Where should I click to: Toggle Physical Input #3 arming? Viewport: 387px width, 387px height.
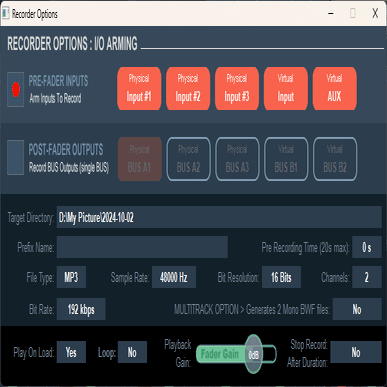click(237, 89)
